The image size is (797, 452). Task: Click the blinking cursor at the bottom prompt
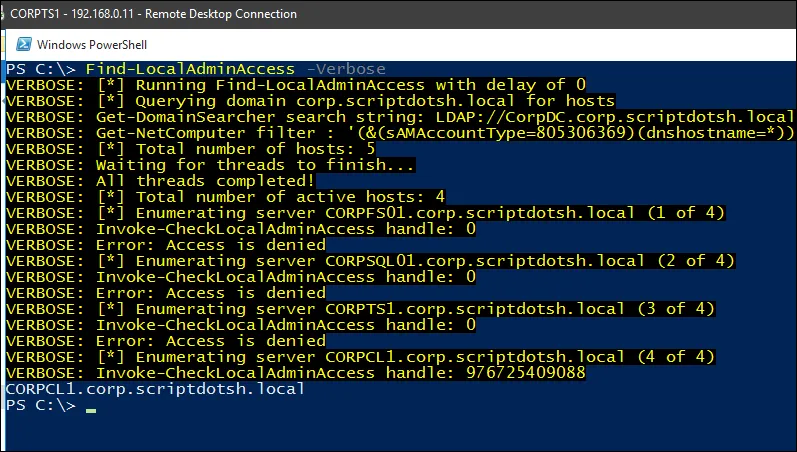pos(91,409)
